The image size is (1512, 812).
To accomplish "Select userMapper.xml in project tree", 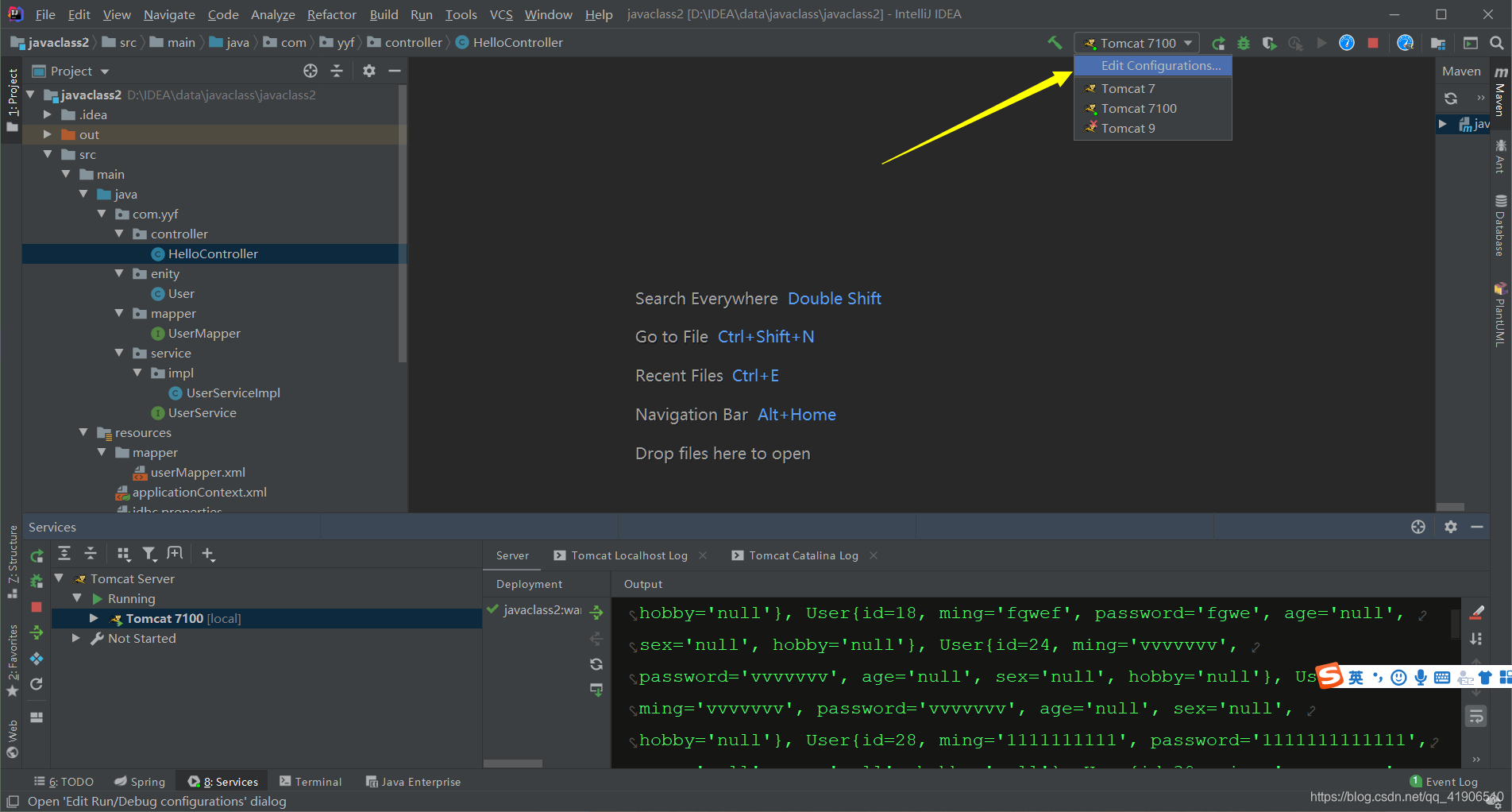I will 197,472.
